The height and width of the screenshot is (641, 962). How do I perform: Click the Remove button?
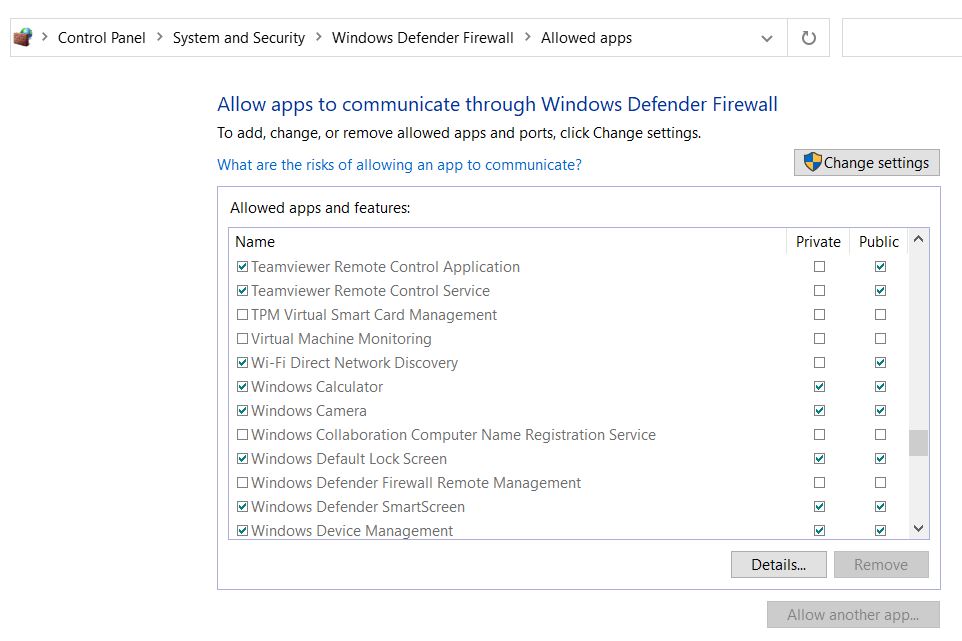[x=881, y=564]
